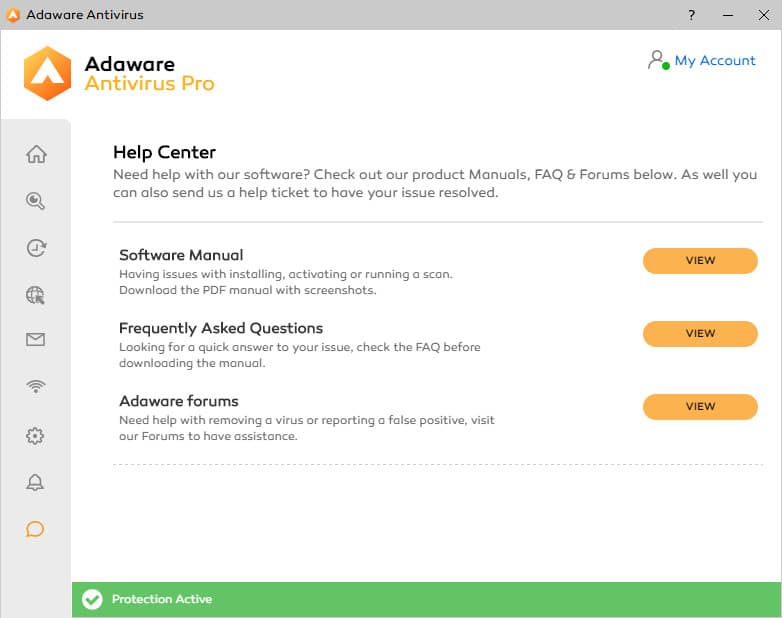Open the Notifications bell icon
The height and width of the screenshot is (618, 782).
[35, 482]
